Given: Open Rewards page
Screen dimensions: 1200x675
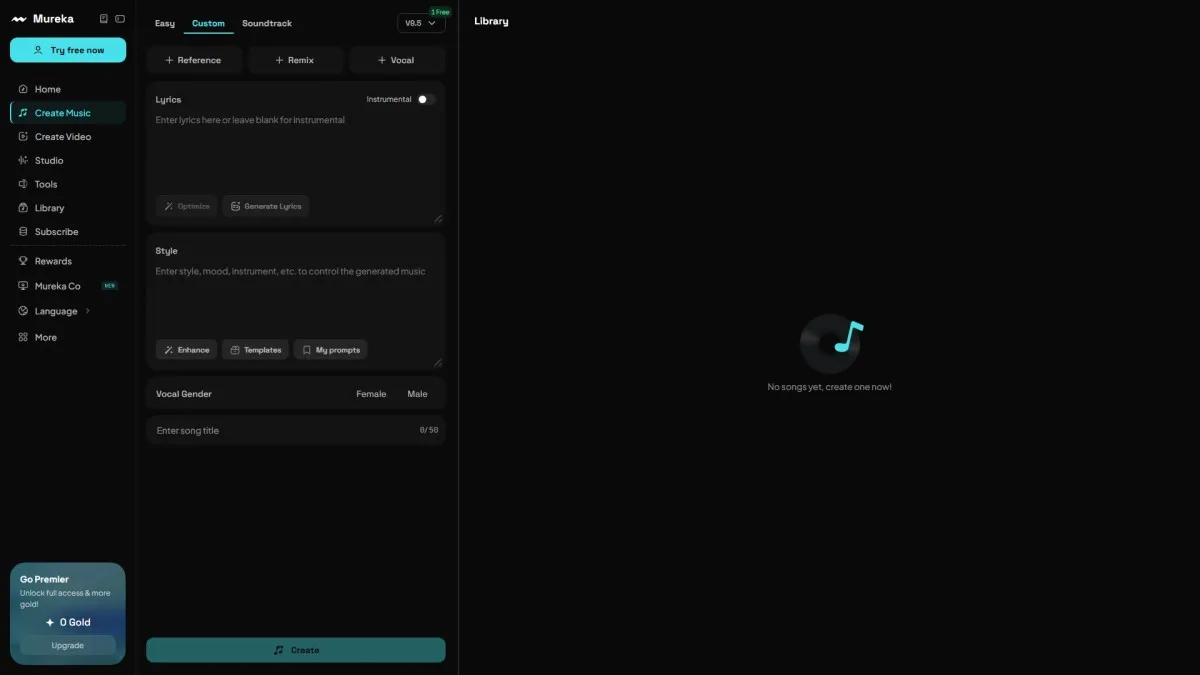Looking at the screenshot, I should pos(68,261).
